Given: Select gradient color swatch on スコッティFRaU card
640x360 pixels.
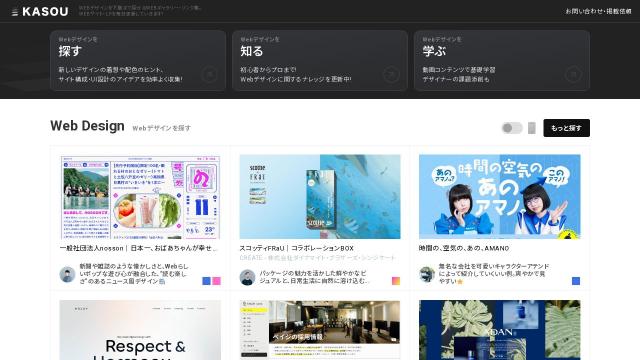Looking at the screenshot, I should (396, 281).
